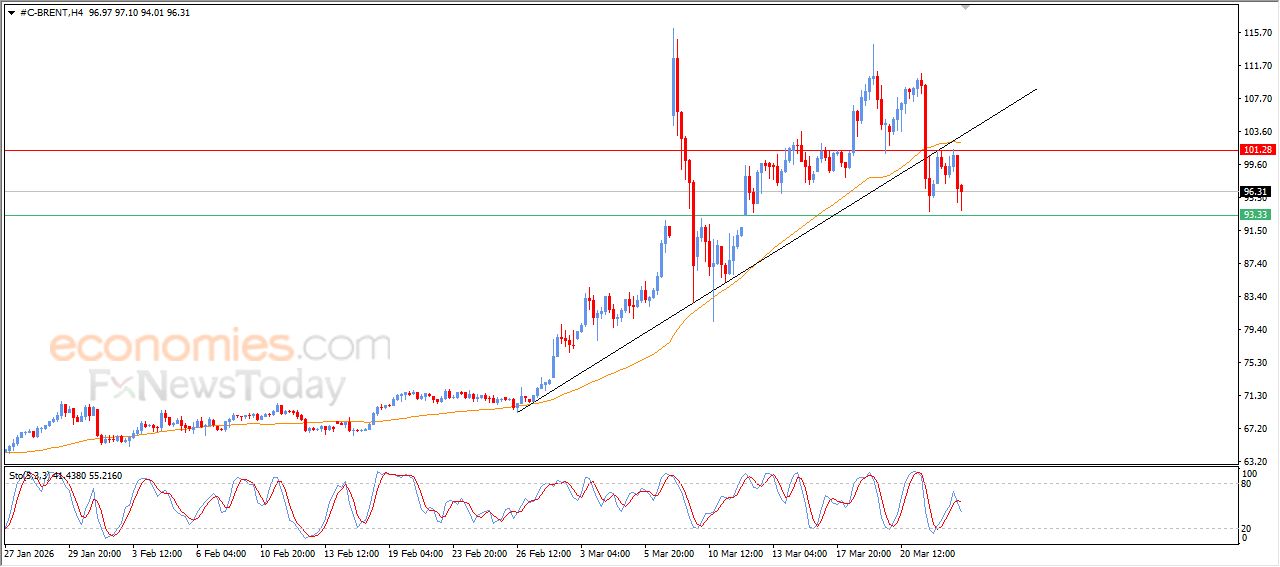
Task: Click the 27 Jan 2026 date label
Action: [31, 552]
